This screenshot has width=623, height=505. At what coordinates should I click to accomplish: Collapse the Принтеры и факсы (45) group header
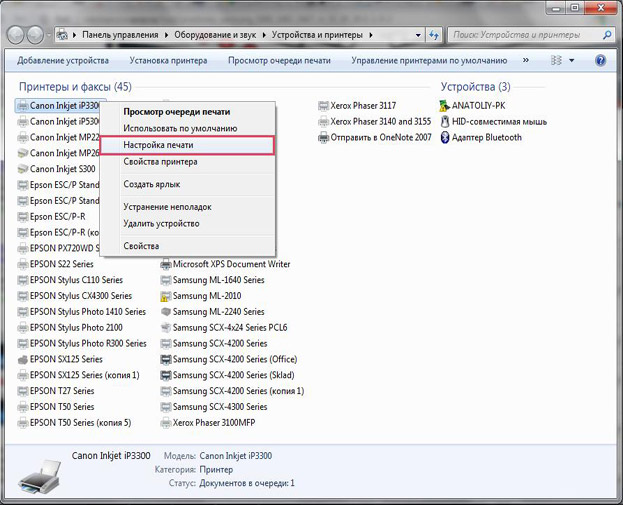(75, 87)
